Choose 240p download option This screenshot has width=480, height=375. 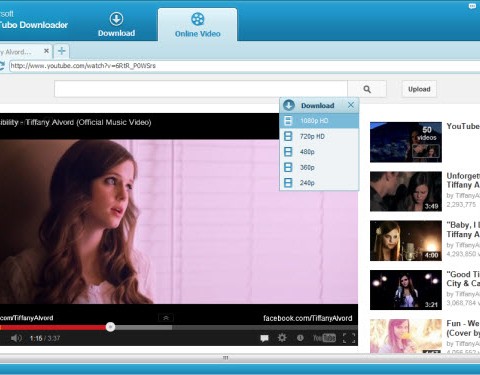click(x=319, y=183)
